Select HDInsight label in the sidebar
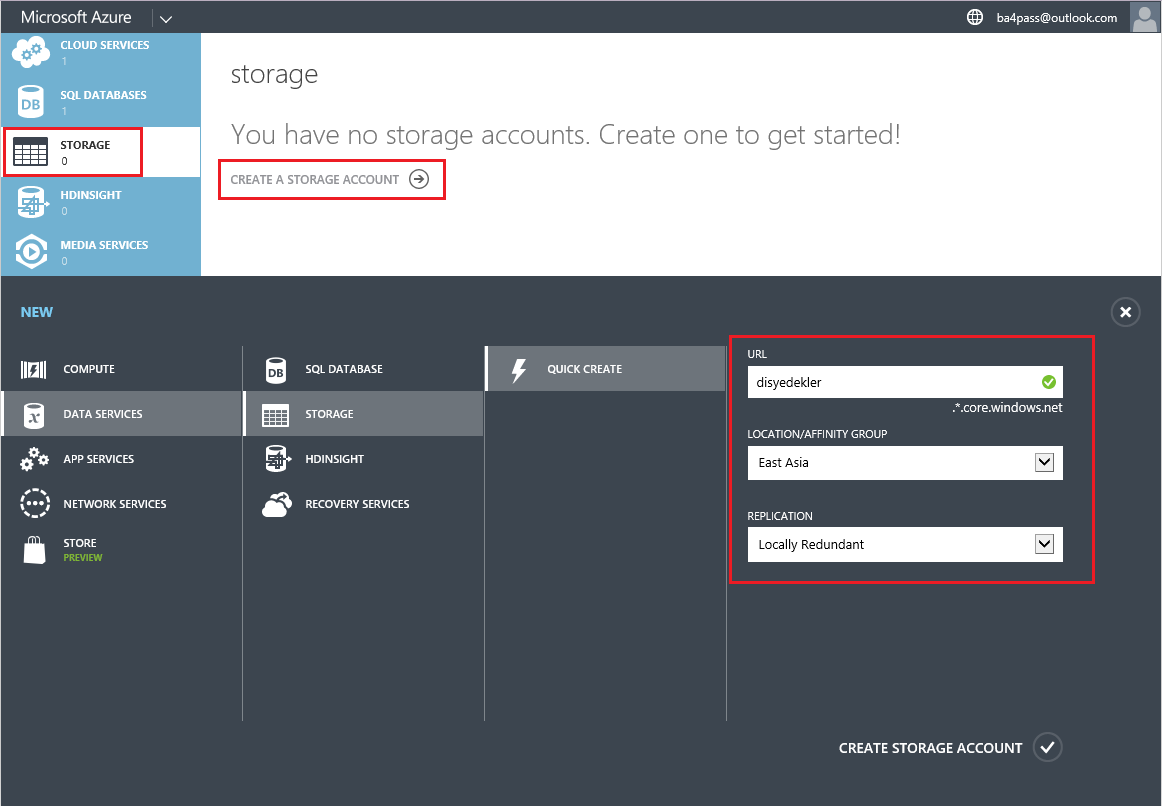The width and height of the screenshot is (1162, 806). (x=90, y=195)
